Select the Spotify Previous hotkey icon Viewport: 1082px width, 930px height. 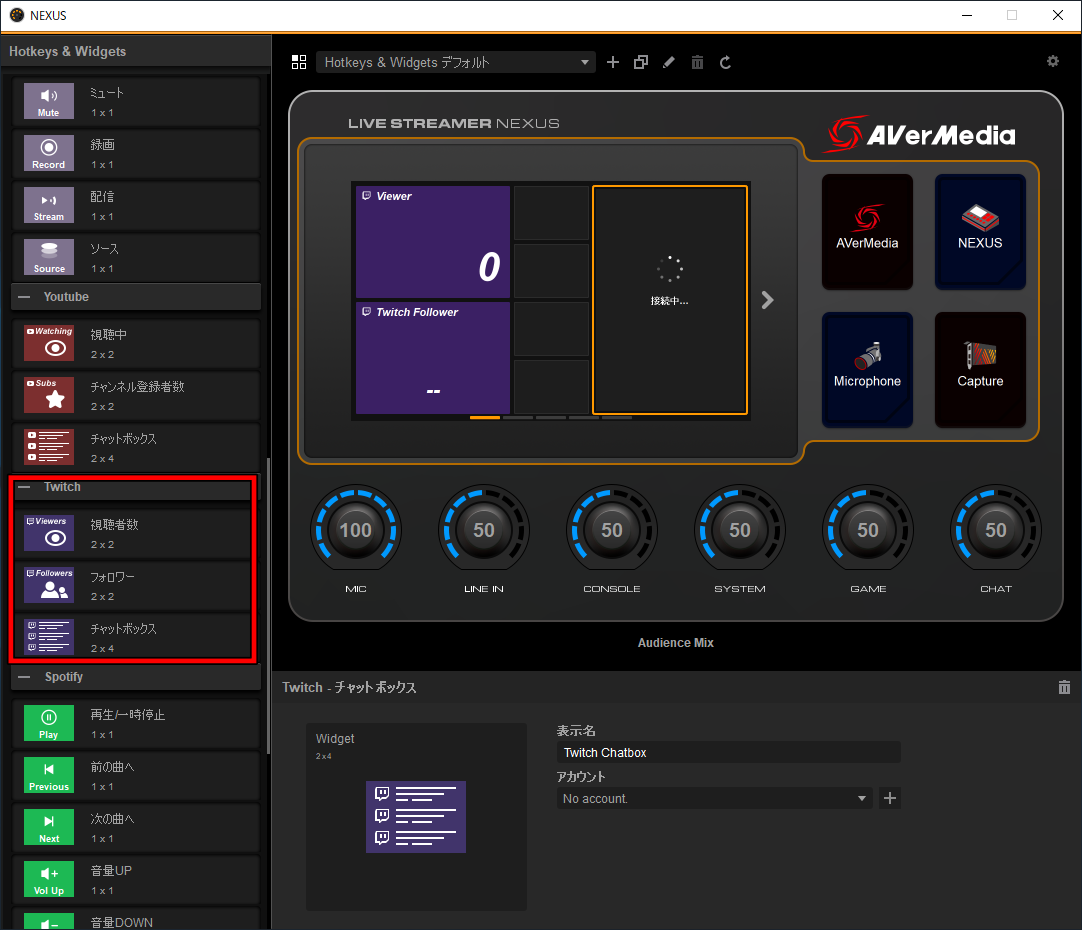tap(49, 775)
